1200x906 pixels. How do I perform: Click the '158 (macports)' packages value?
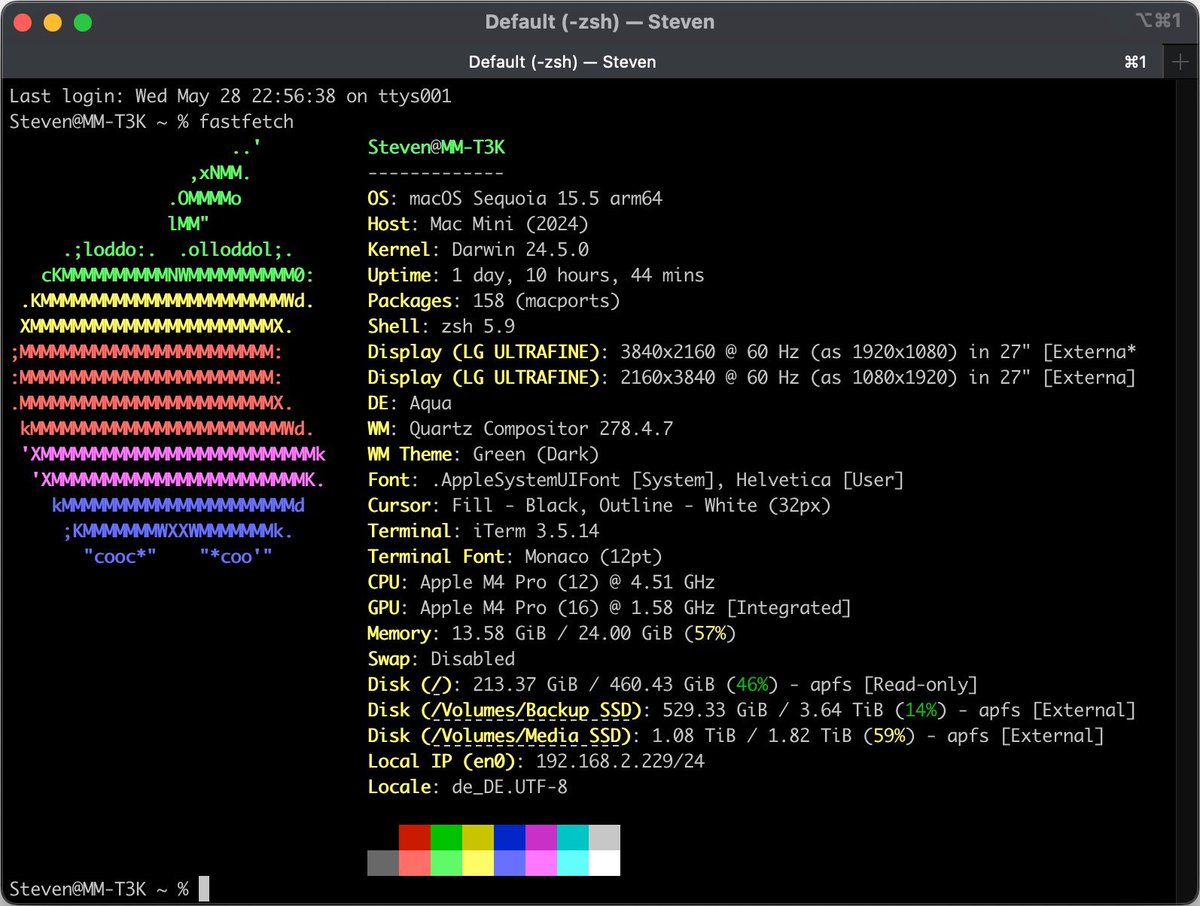pos(546,301)
